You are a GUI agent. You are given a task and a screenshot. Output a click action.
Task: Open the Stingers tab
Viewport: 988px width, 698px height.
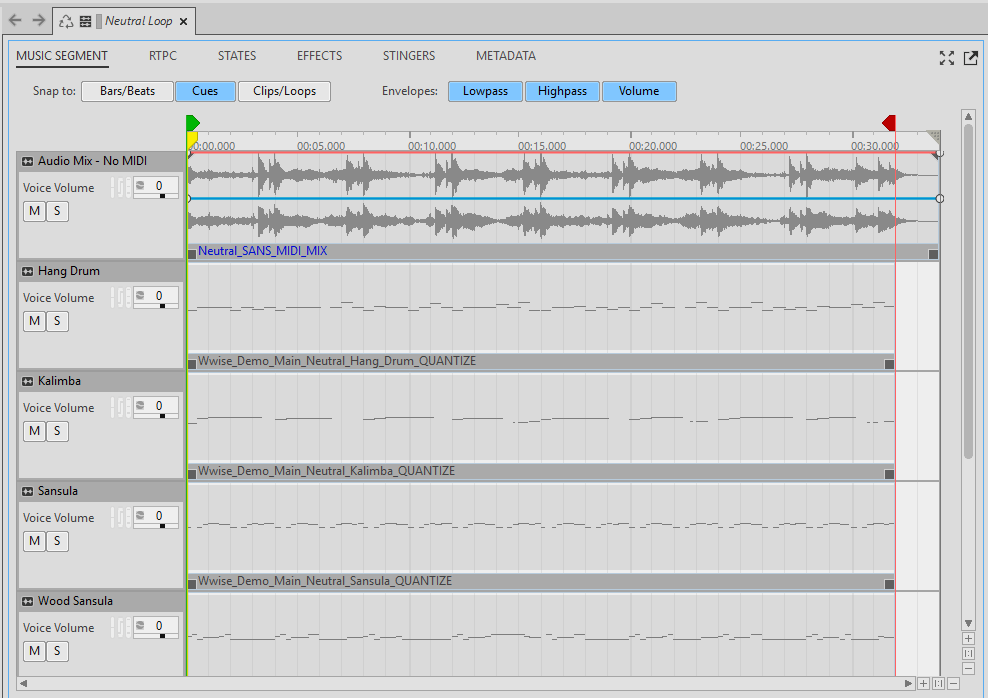[x=408, y=56]
